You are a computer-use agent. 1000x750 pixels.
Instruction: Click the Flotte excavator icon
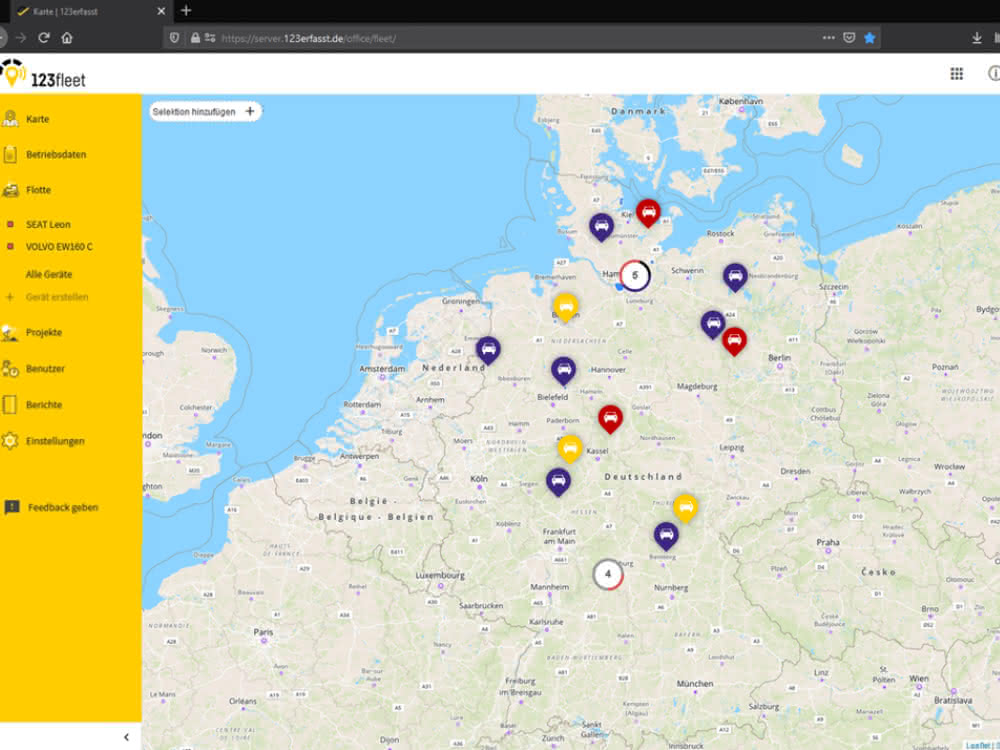coord(10,190)
